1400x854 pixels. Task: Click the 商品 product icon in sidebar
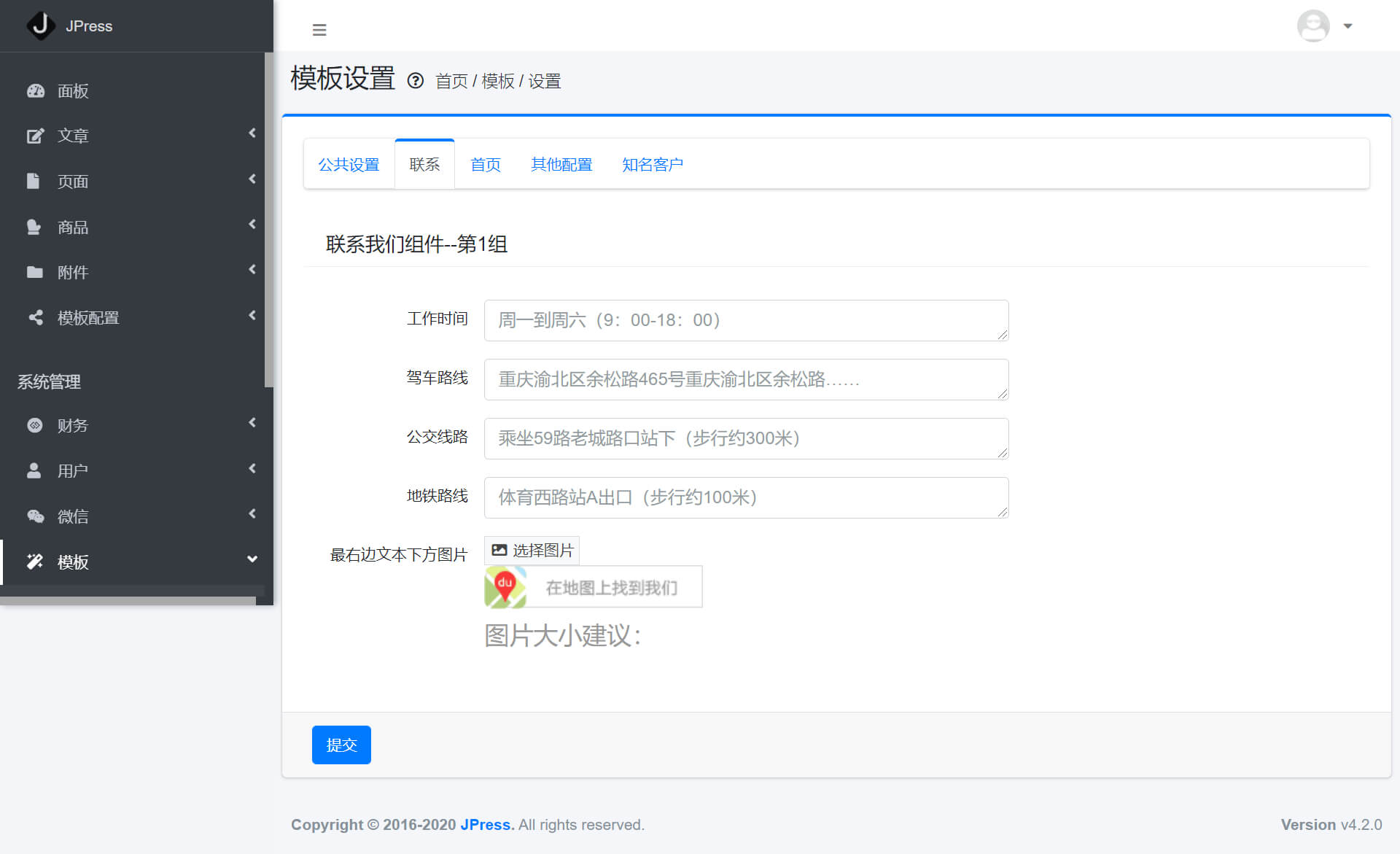point(34,228)
